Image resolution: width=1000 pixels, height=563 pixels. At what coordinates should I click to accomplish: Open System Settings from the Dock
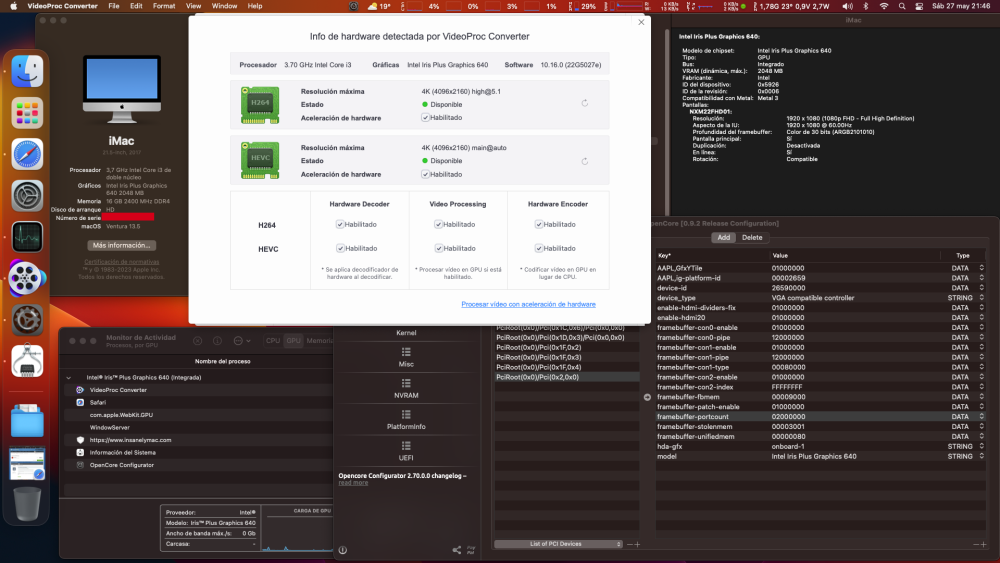point(27,196)
